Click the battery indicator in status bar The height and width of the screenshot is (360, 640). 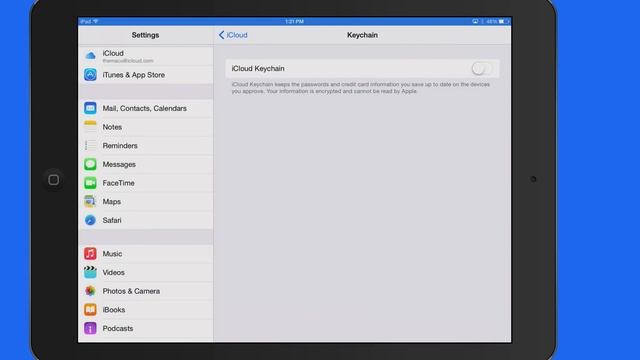[504, 21]
